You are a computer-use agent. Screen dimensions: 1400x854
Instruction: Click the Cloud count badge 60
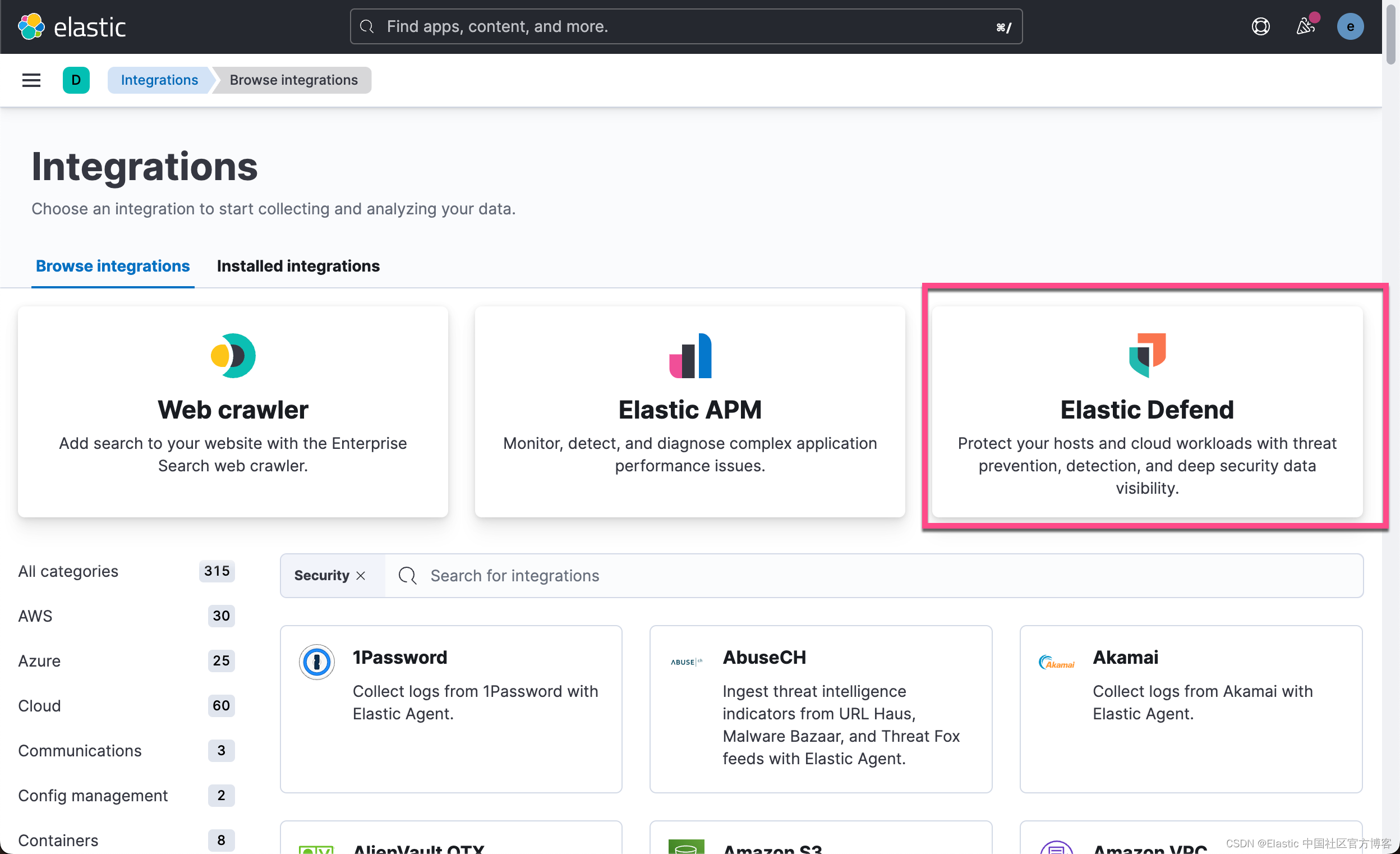pos(221,706)
